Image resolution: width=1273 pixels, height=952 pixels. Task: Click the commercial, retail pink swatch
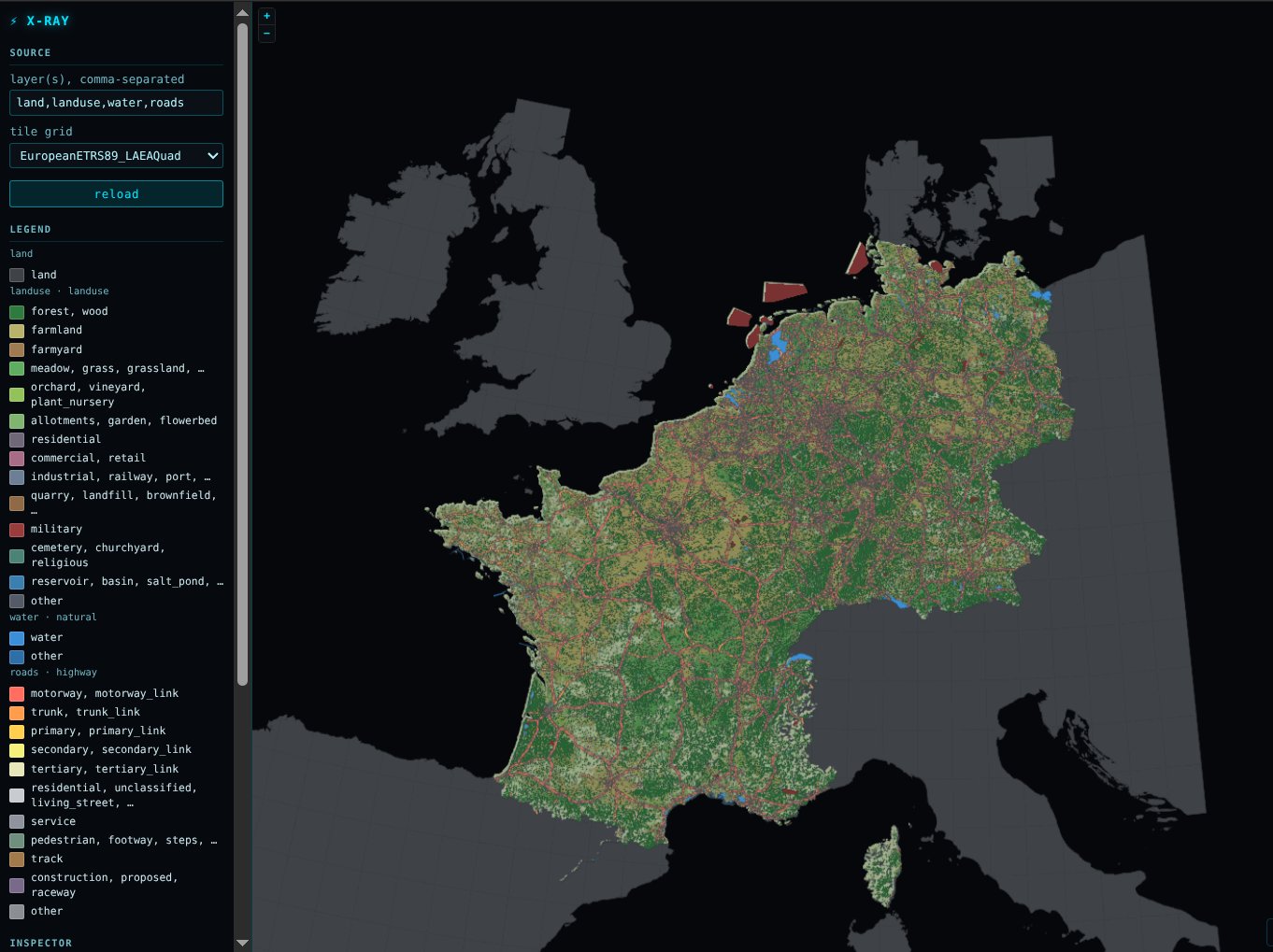coord(17,459)
